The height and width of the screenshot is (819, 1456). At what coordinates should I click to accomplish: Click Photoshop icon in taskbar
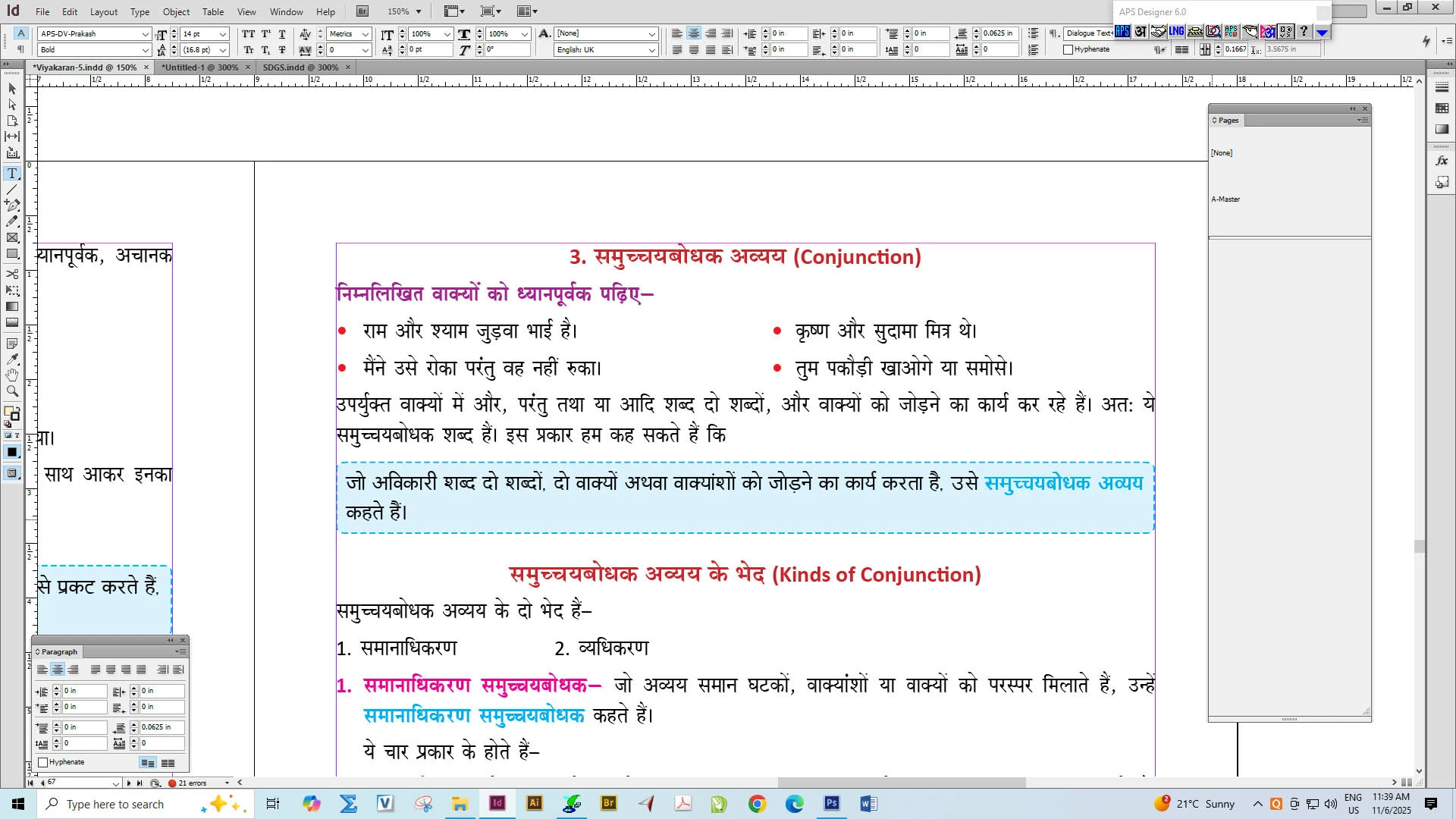[x=832, y=804]
